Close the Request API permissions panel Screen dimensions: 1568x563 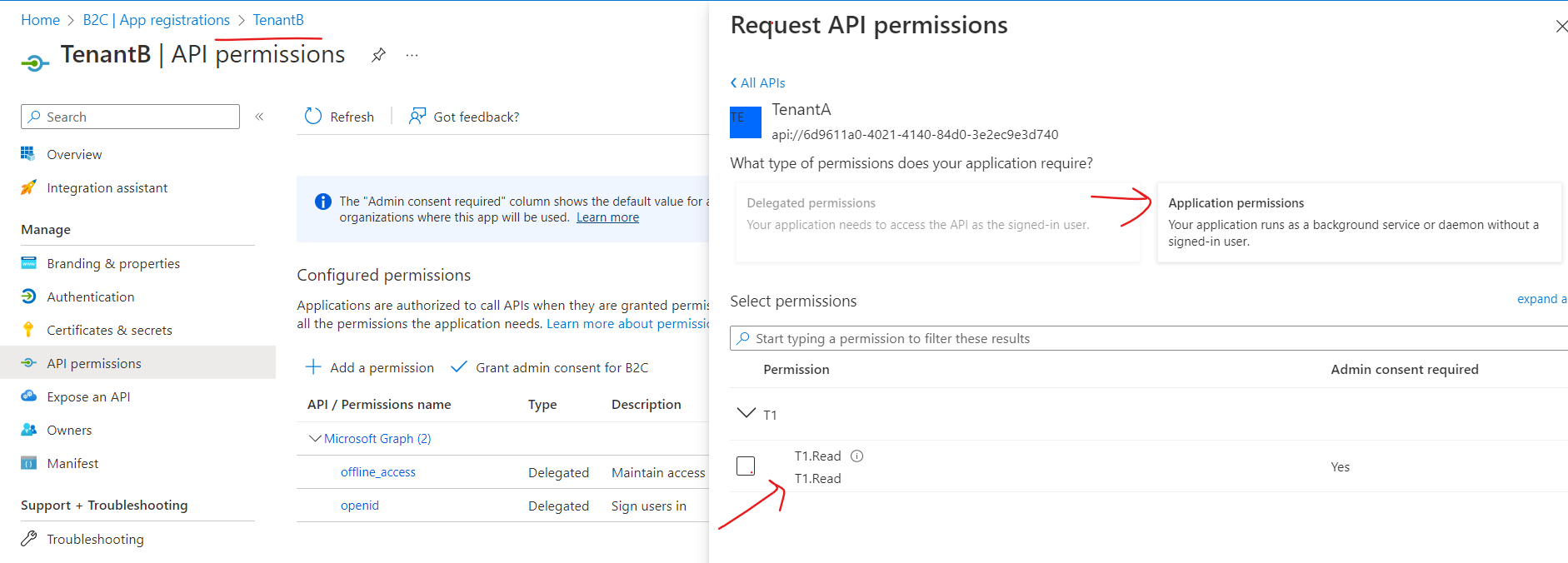tap(1561, 27)
